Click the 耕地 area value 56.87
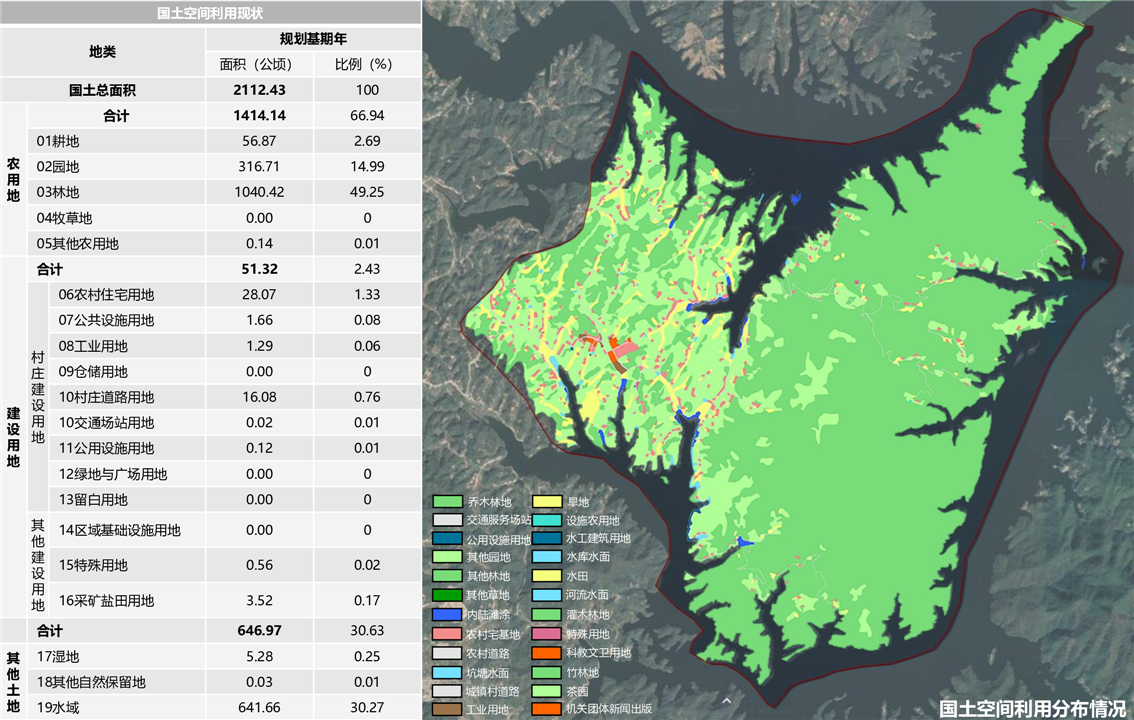Screen dimensions: 1134x720 point(259,141)
